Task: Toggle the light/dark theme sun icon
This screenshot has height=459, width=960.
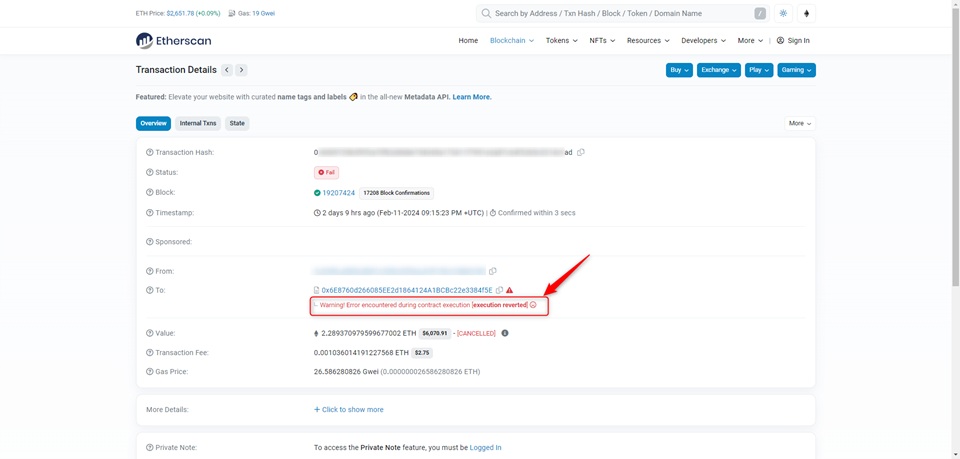Action: pyautogui.click(x=783, y=14)
